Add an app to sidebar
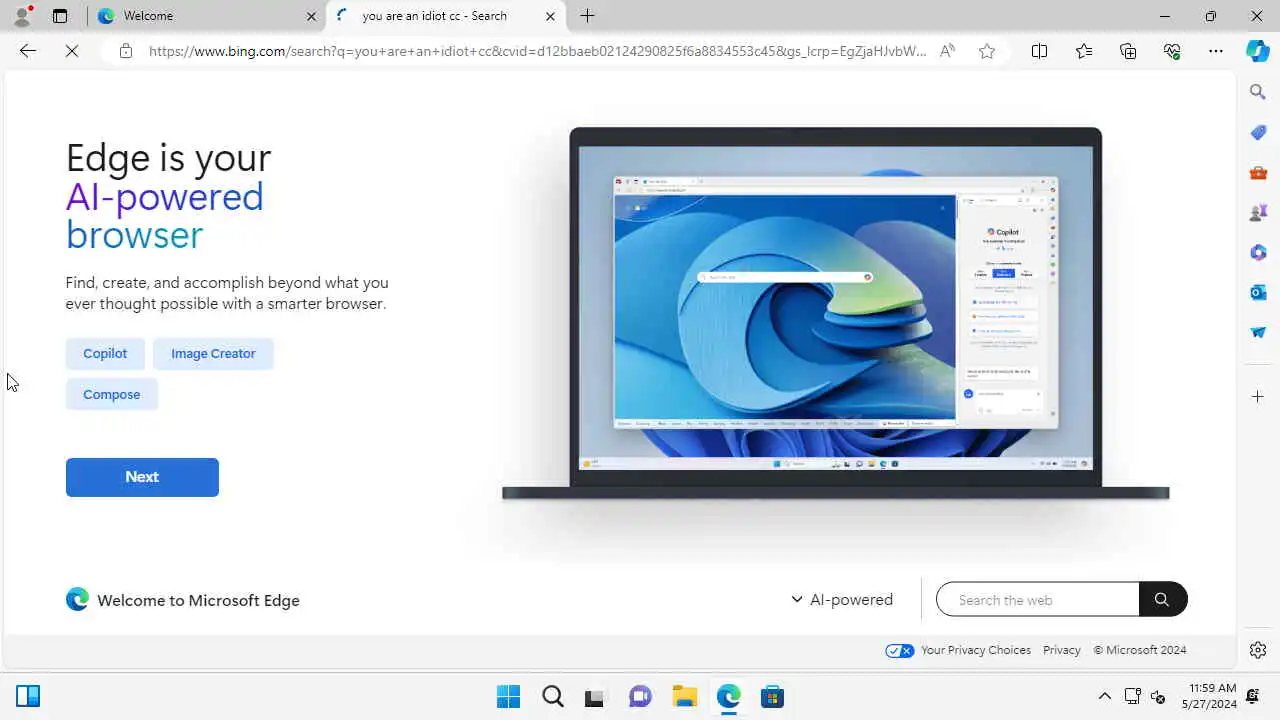This screenshot has width=1280, height=720. point(1258,397)
